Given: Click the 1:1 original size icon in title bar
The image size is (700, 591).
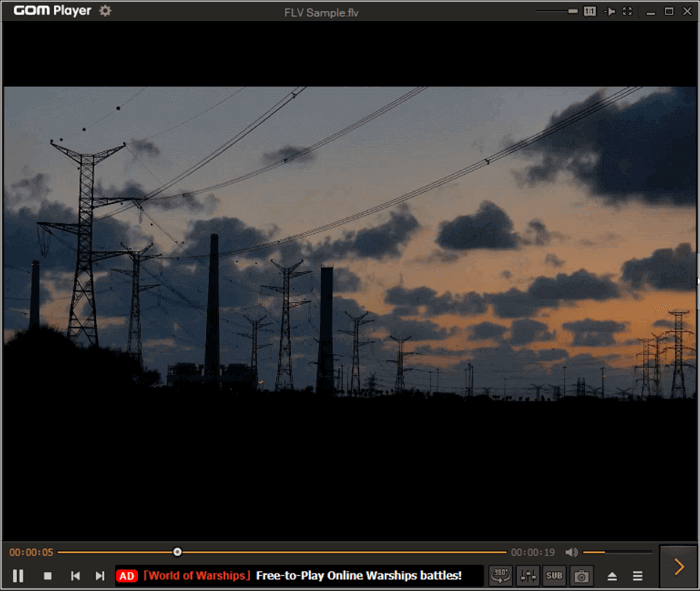Looking at the screenshot, I should pyautogui.click(x=589, y=11).
